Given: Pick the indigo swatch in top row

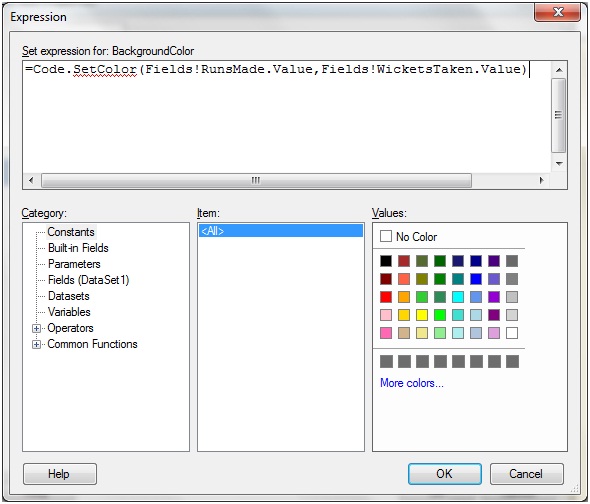Looking at the screenshot, I should coord(494,261).
